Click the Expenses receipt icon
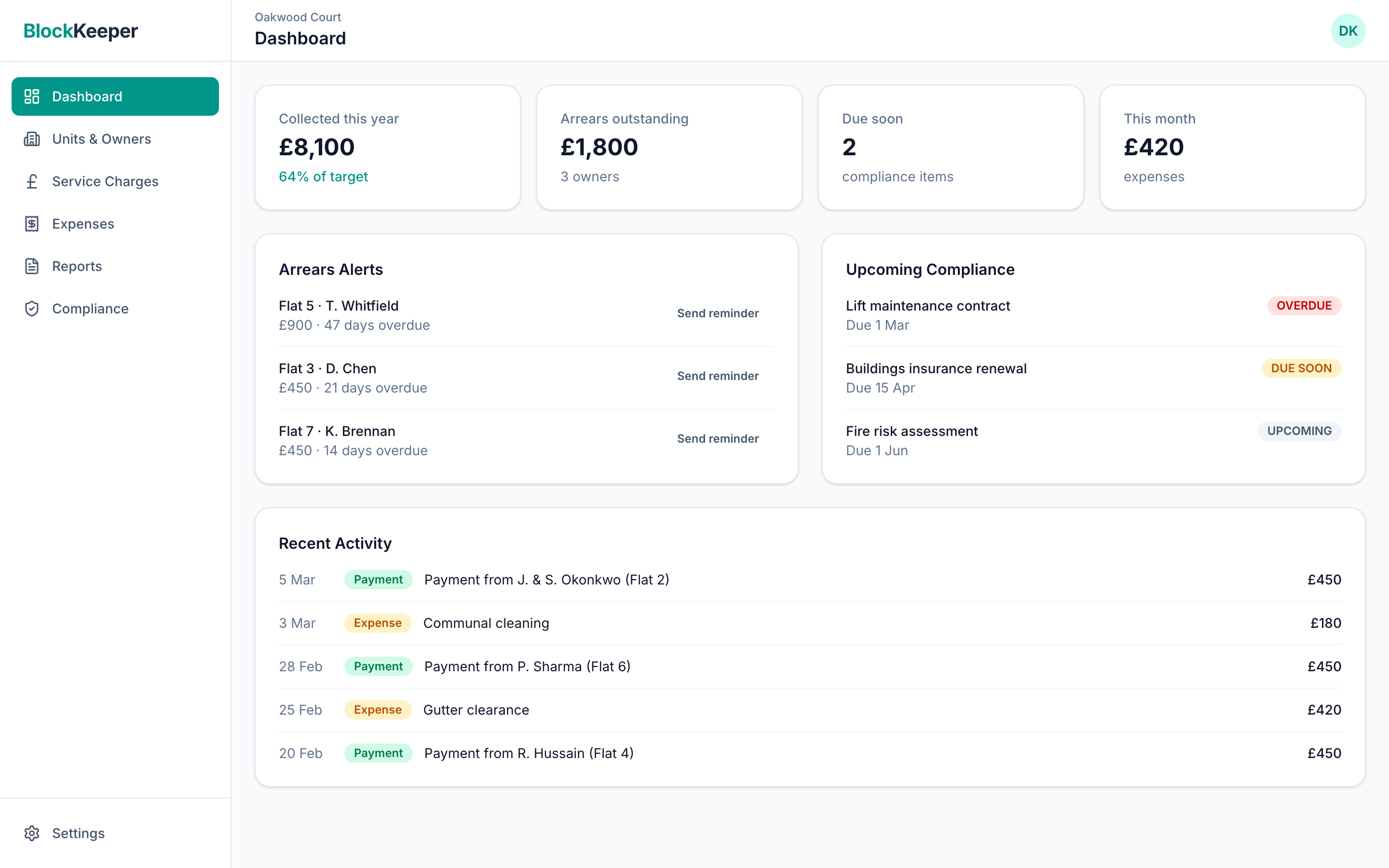 point(32,224)
